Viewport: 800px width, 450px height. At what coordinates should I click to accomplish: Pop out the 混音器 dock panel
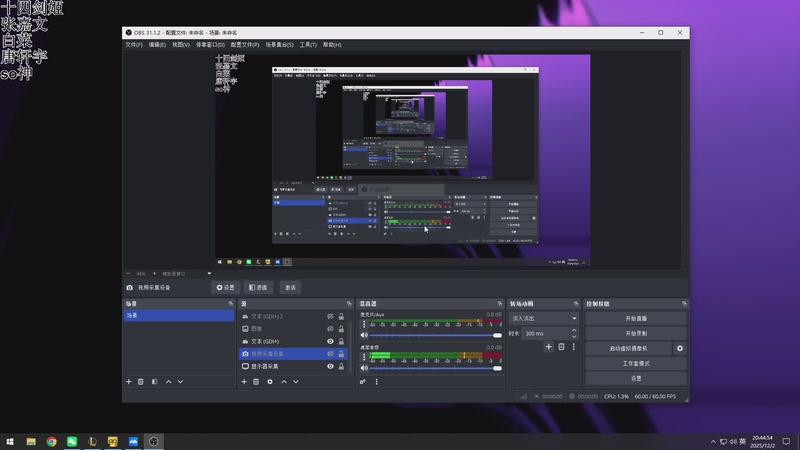pyautogui.click(x=499, y=304)
